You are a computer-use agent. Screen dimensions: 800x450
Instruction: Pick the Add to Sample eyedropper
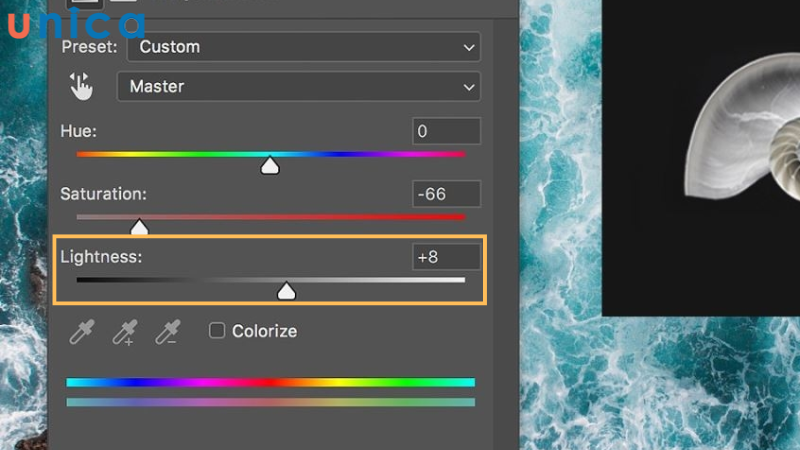click(124, 332)
